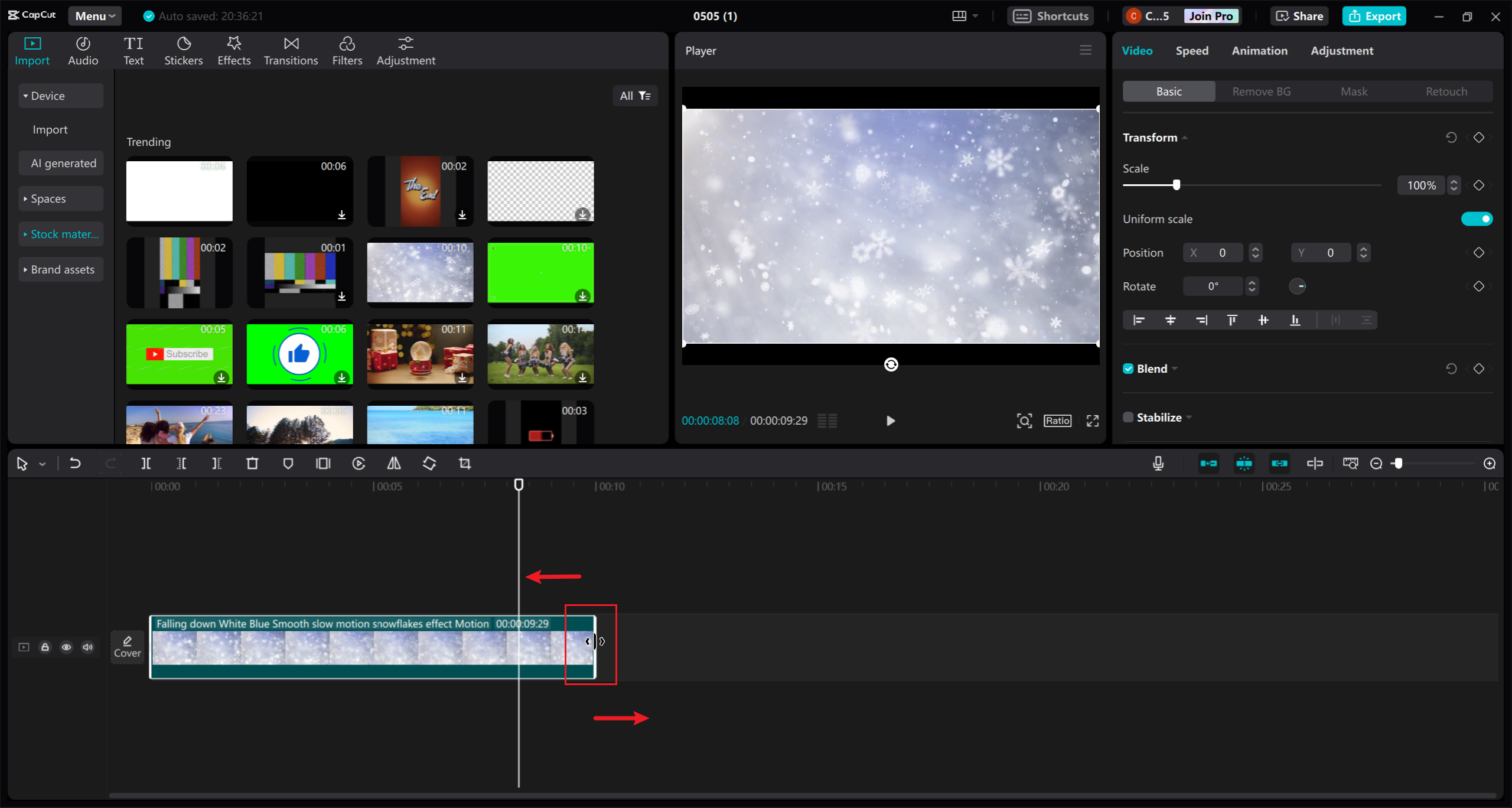This screenshot has width=1512, height=808.
Task: Collapse the Transform section
Action: tap(1185, 137)
